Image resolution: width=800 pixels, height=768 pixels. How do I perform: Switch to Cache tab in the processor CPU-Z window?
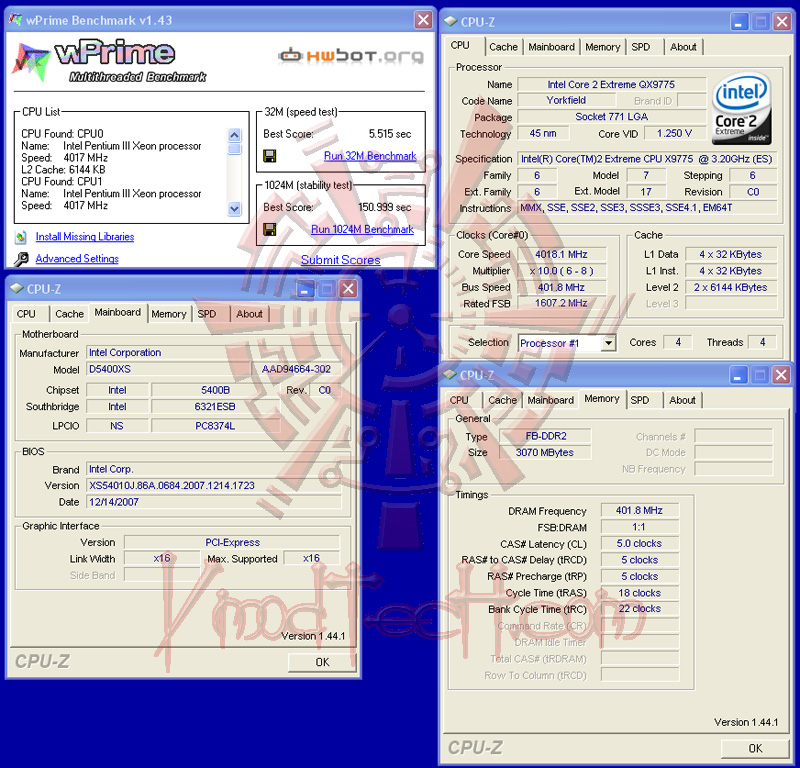pos(503,47)
